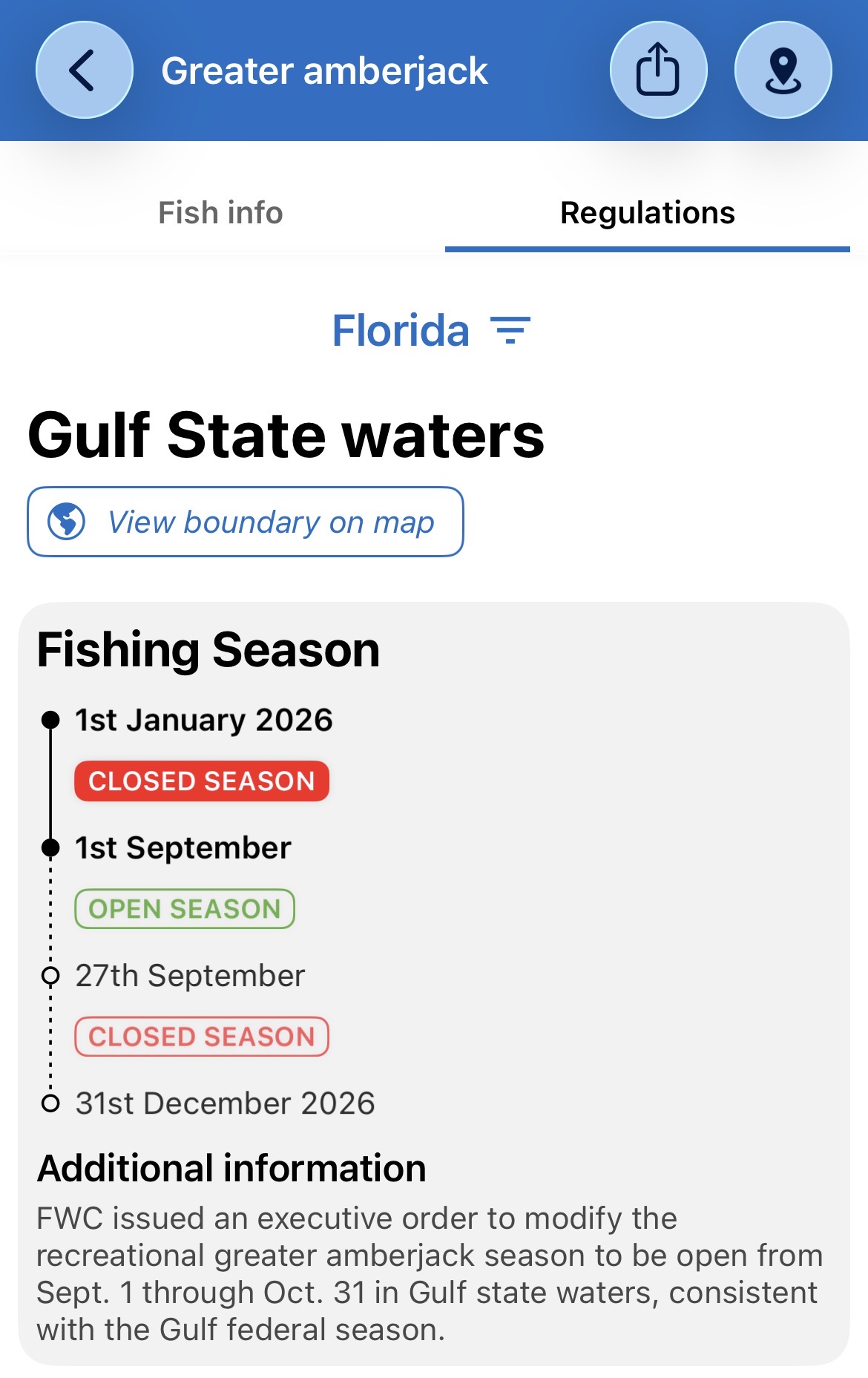Tap the Additional information paragraph text
The width and height of the screenshot is (868, 1378).
click(x=430, y=1274)
